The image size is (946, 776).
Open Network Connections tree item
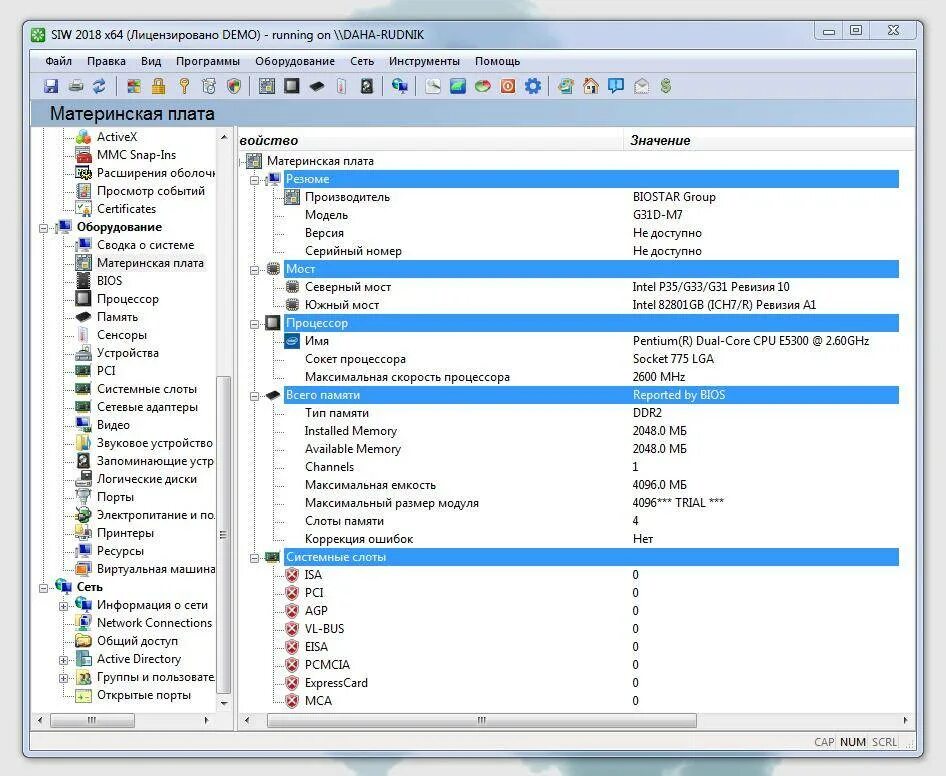(x=154, y=623)
